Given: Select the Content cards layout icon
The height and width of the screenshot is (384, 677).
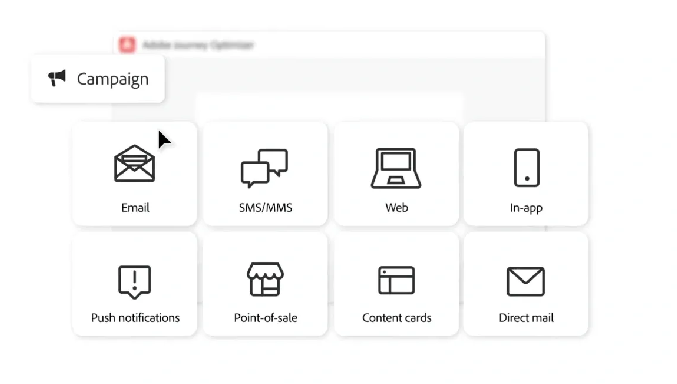Looking at the screenshot, I should click(396, 280).
